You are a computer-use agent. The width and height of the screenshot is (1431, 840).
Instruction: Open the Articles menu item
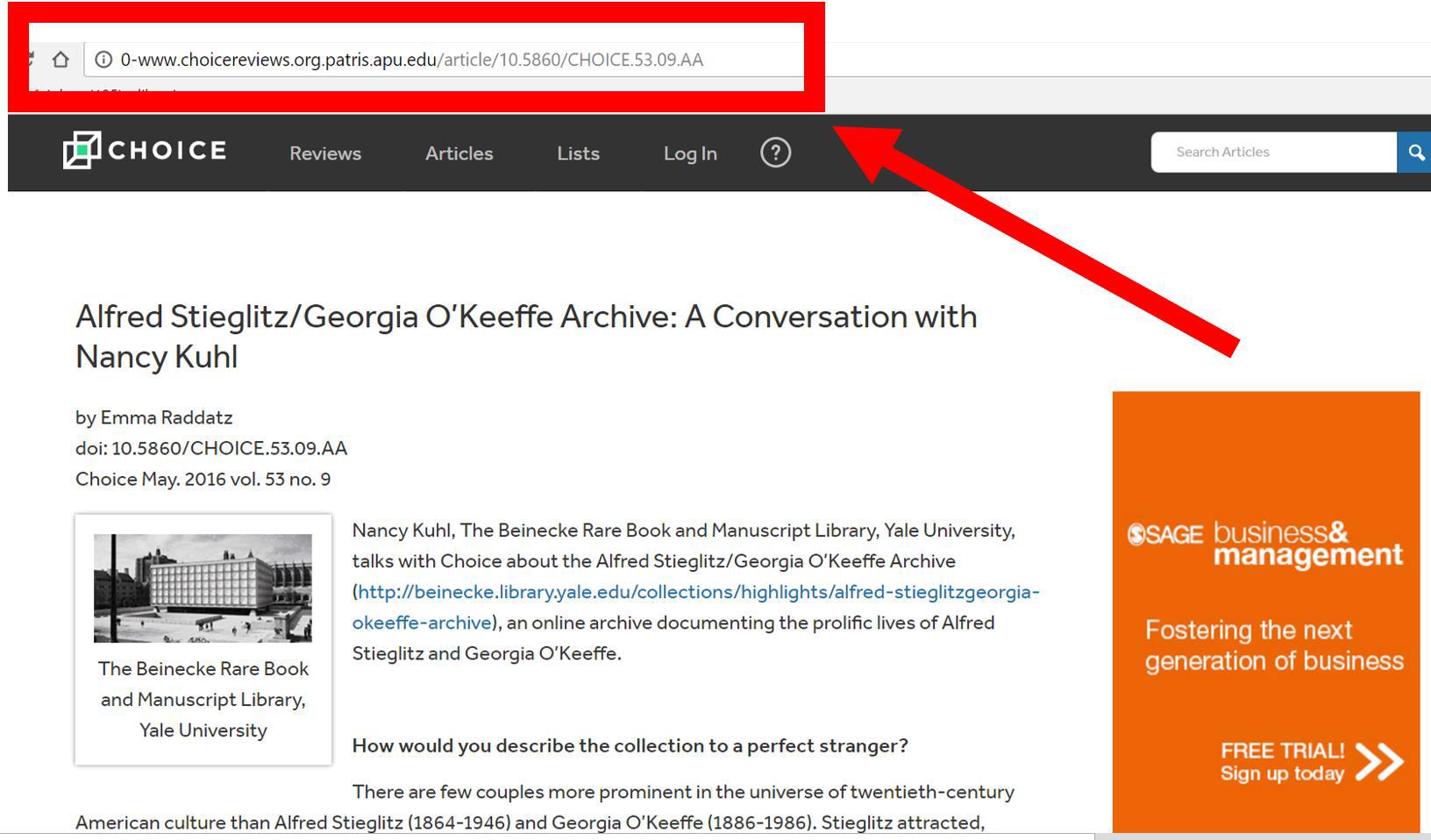[459, 153]
